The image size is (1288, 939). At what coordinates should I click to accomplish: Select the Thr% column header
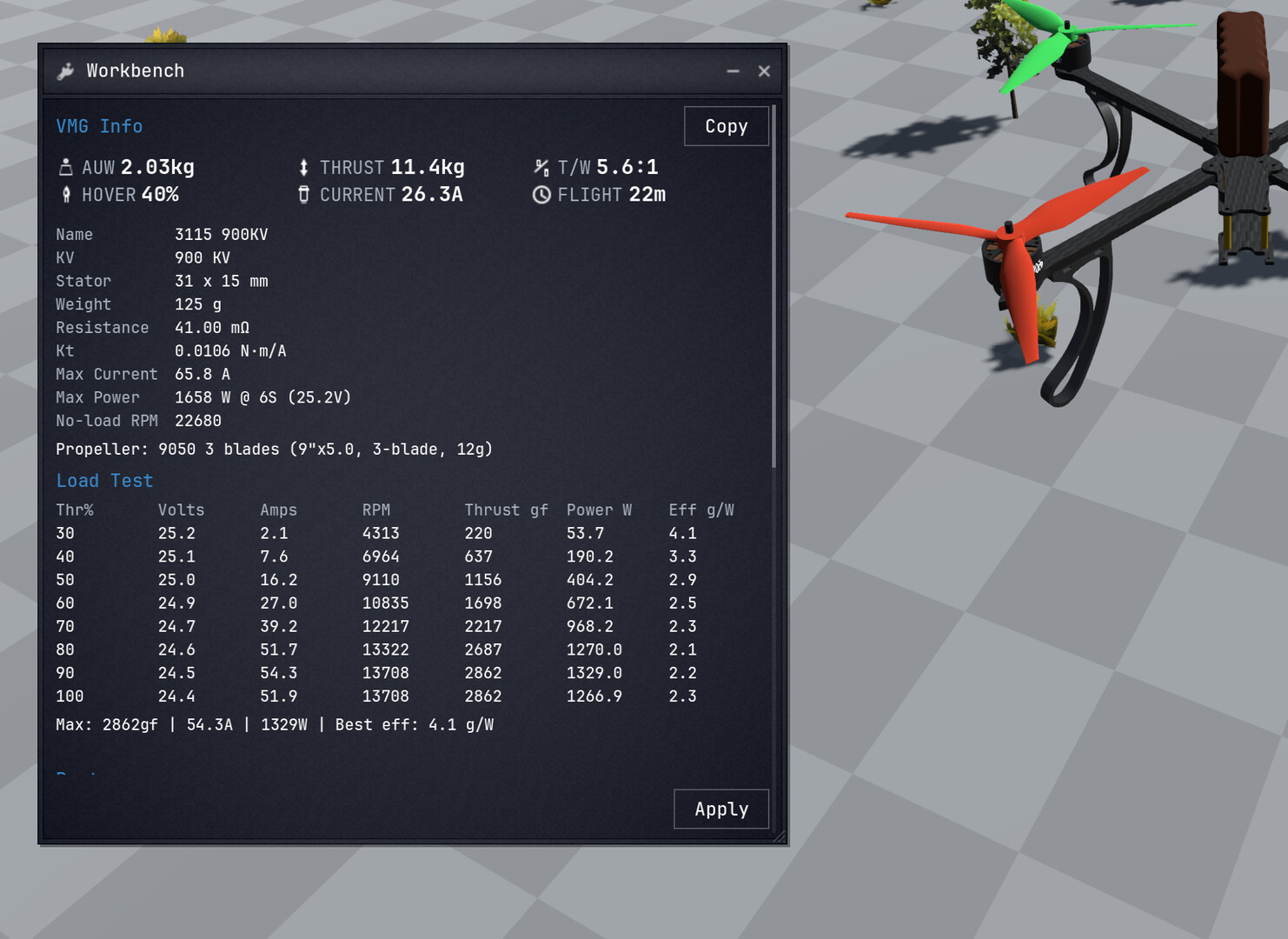(75, 509)
